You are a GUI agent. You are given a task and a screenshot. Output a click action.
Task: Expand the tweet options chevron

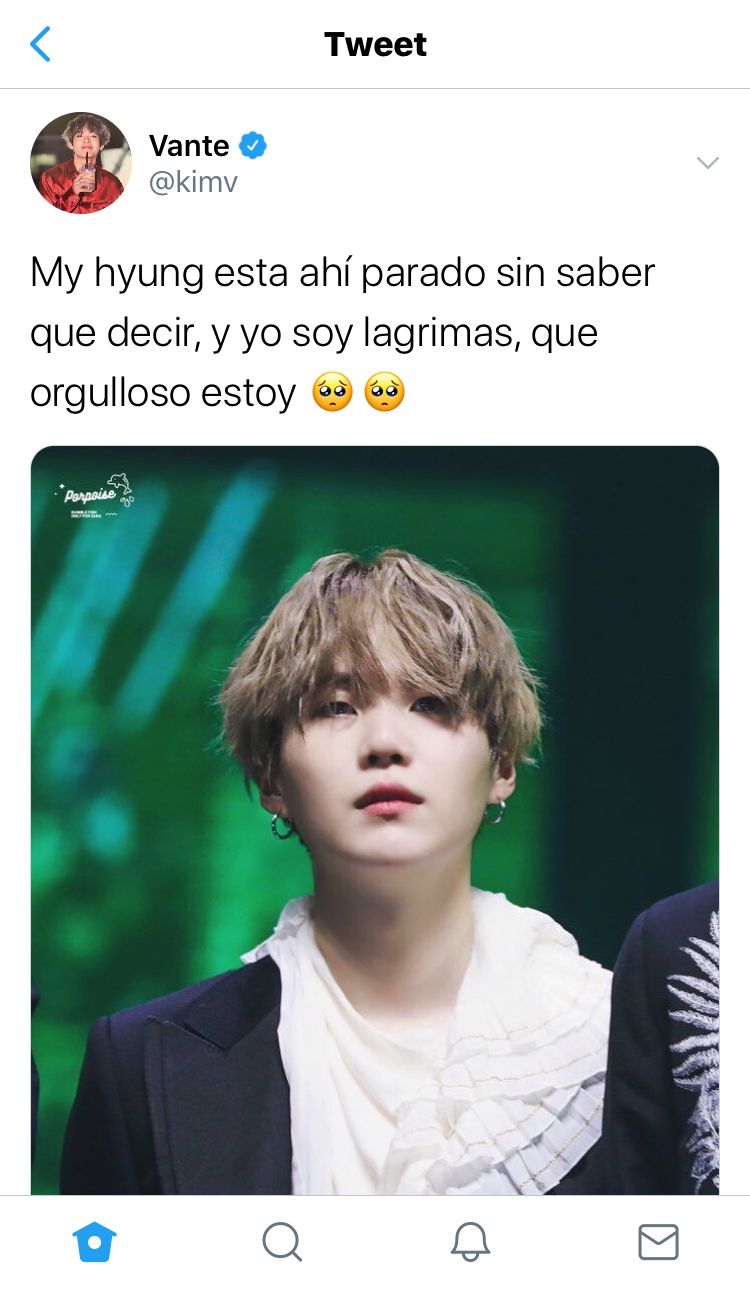click(x=708, y=163)
